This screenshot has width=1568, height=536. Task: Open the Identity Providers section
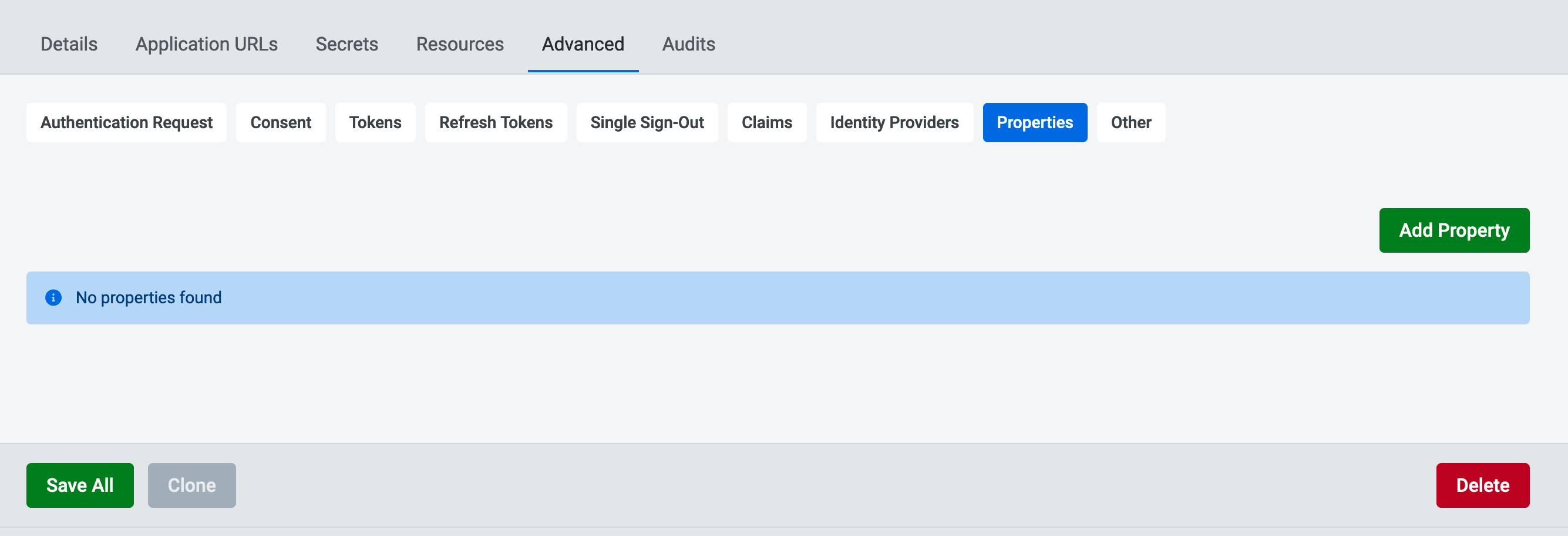[x=894, y=122]
